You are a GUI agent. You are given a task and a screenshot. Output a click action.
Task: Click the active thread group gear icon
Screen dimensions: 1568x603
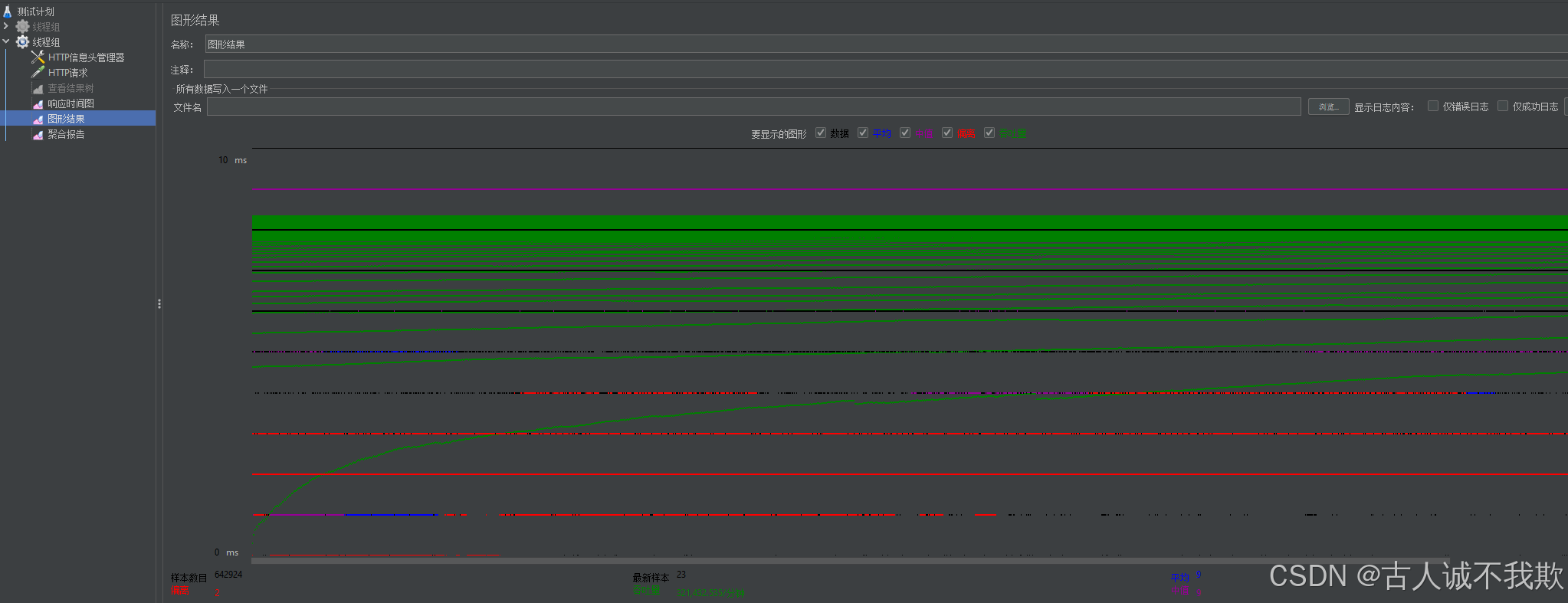pyautogui.click(x=23, y=42)
